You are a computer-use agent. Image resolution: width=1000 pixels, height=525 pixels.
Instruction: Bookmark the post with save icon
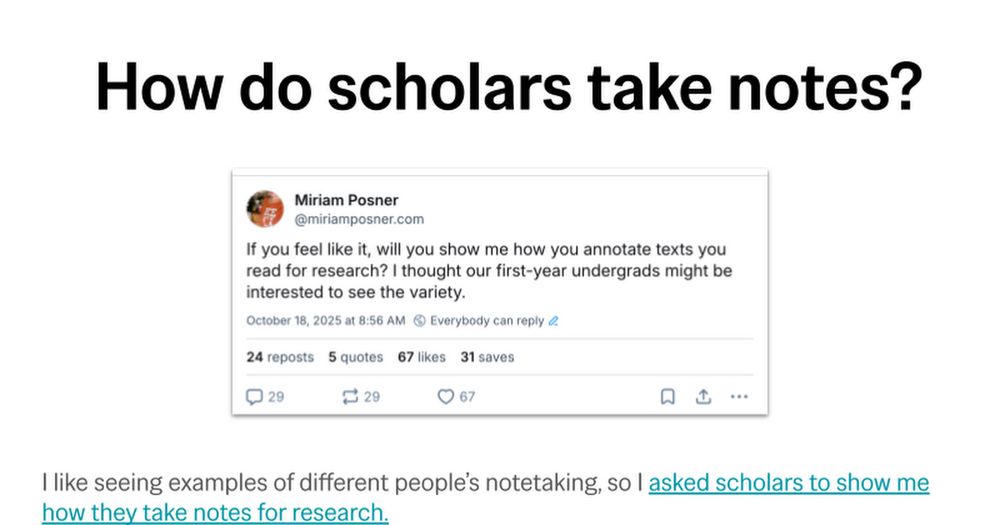click(667, 397)
